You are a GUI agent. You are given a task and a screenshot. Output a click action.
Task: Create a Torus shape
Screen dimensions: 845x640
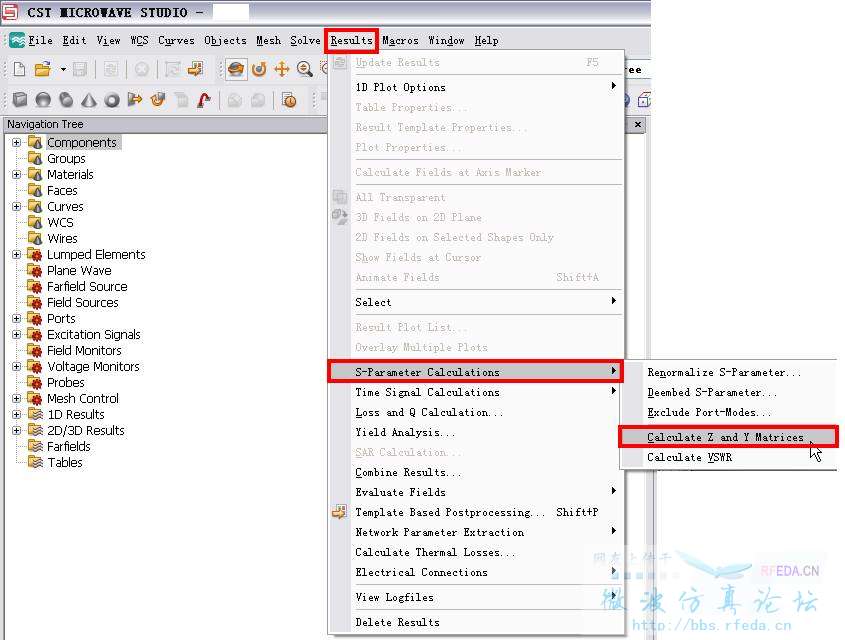(x=112, y=100)
